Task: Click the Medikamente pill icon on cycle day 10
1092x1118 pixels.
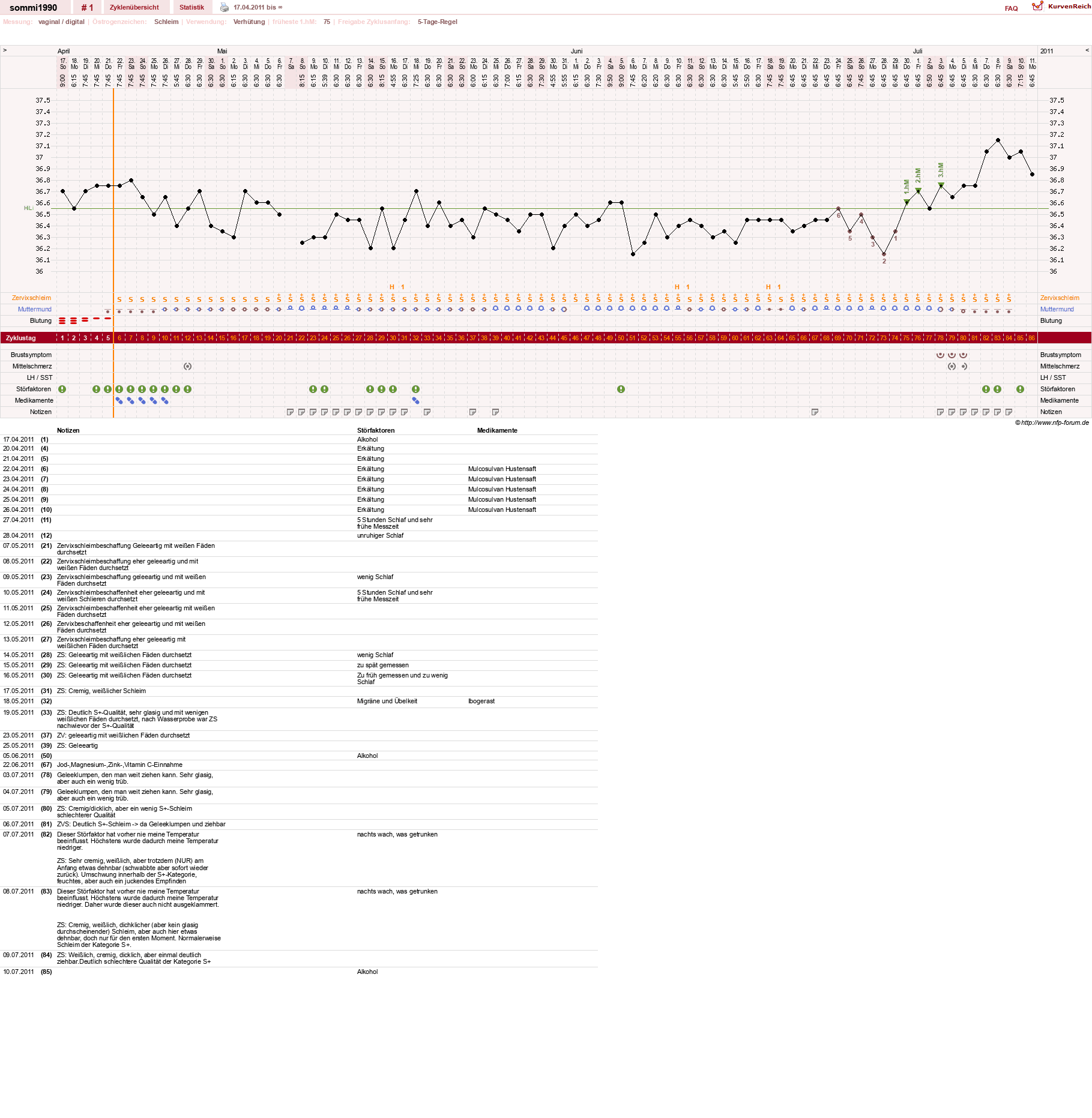Action: pyautogui.click(x=165, y=400)
